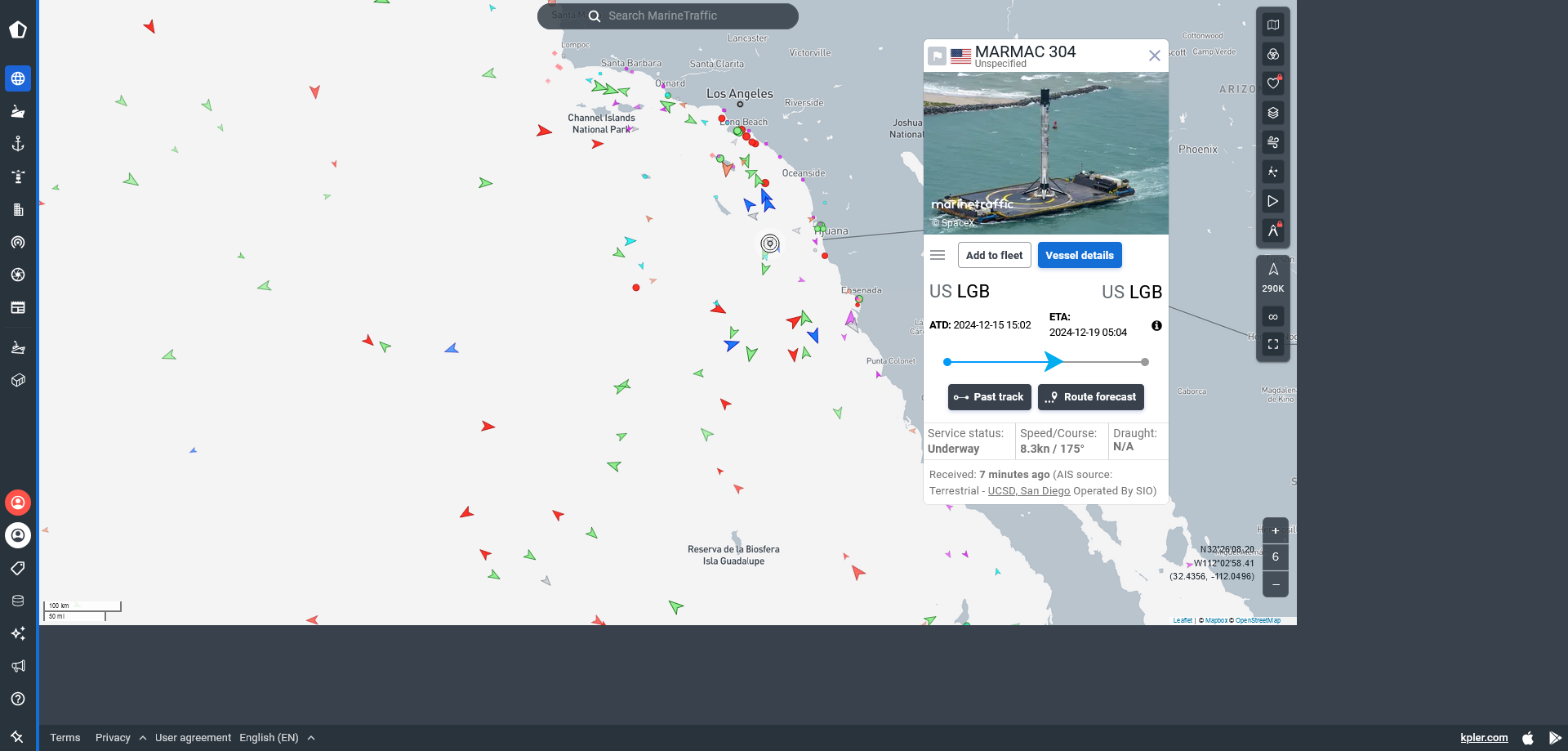The width and height of the screenshot is (1568, 751).
Task: Open the container box icon in sidebar
Action: (x=18, y=380)
